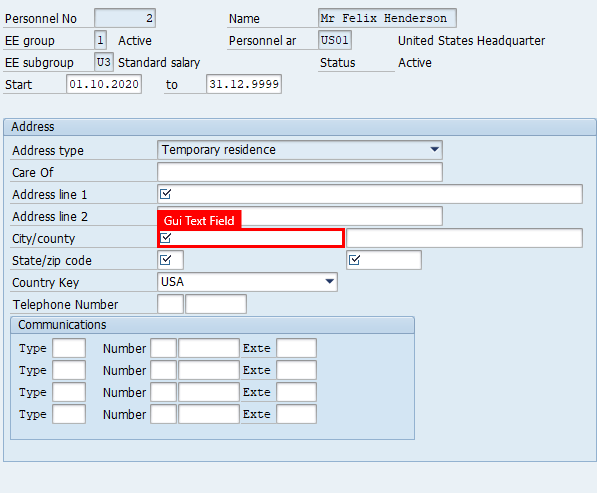Click fourth row Number main field
Image resolution: width=597 pixels, height=493 pixels.
(209, 414)
